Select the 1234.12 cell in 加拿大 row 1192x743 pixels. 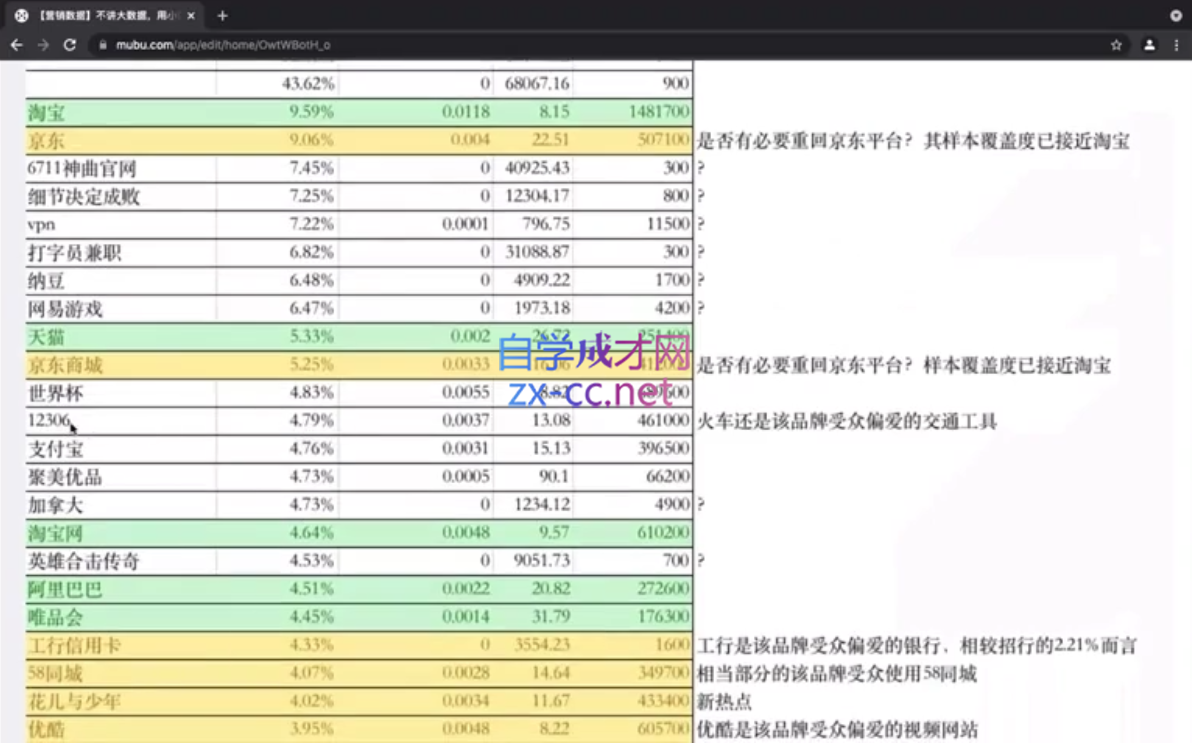pos(533,505)
